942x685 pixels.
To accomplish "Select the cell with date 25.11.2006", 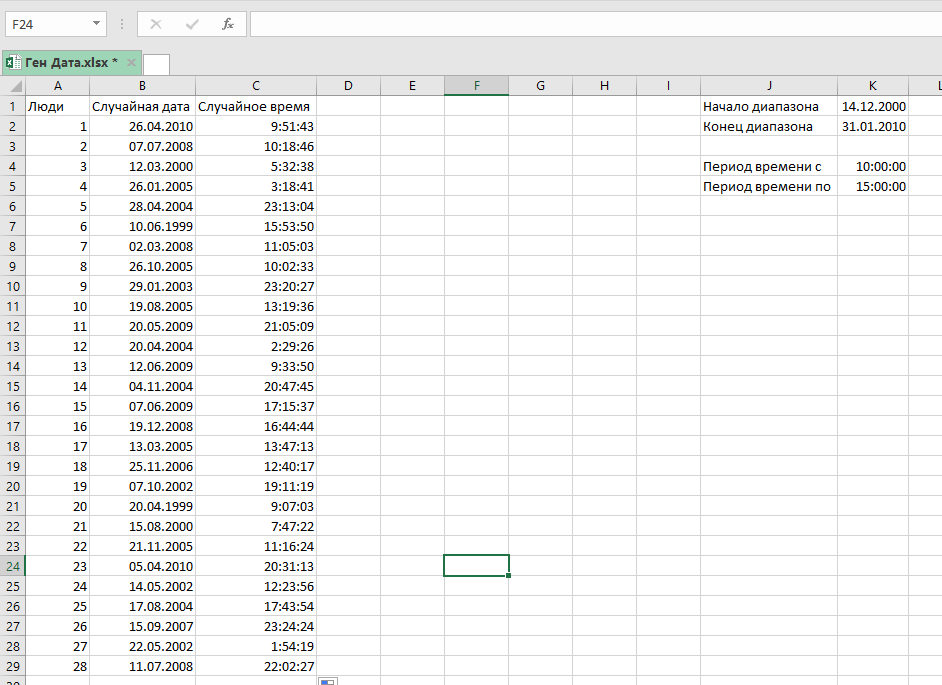I will (x=142, y=466).
